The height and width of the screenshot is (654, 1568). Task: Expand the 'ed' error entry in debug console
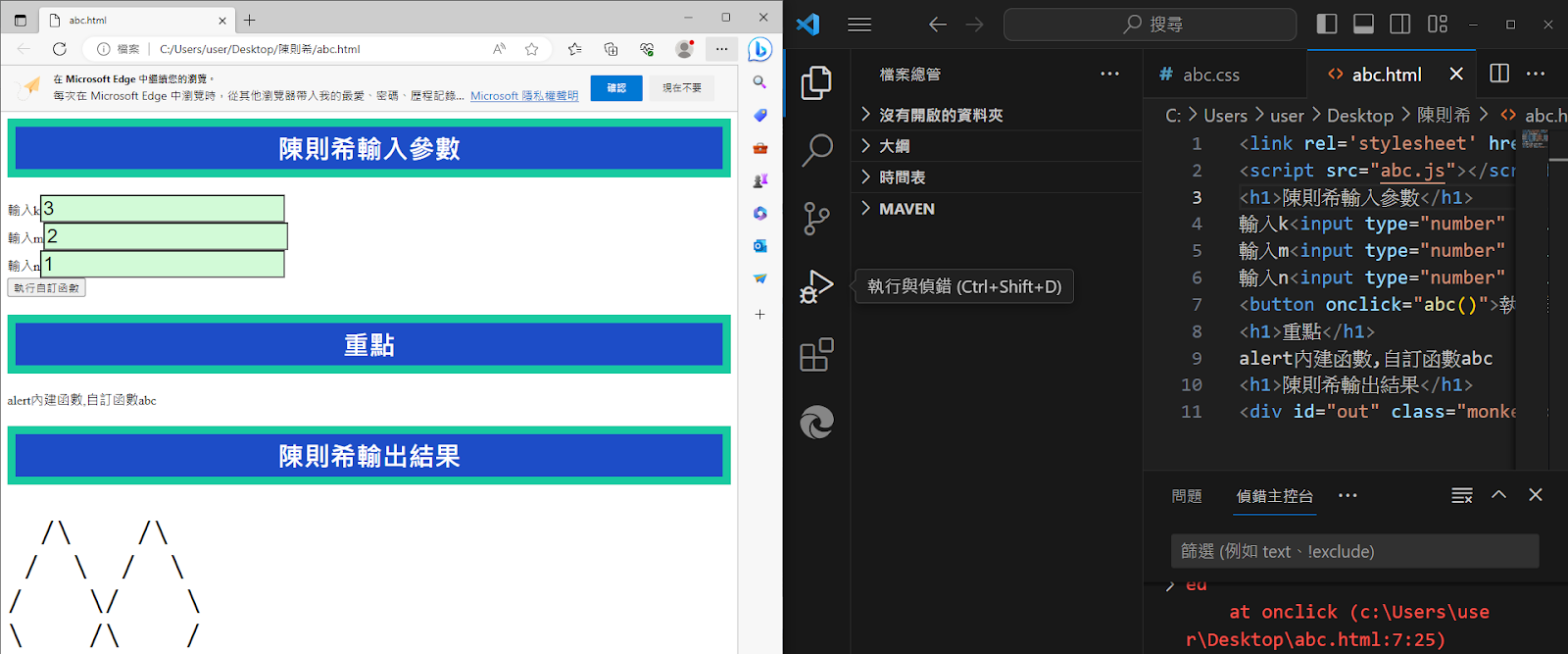point(1170,586)
